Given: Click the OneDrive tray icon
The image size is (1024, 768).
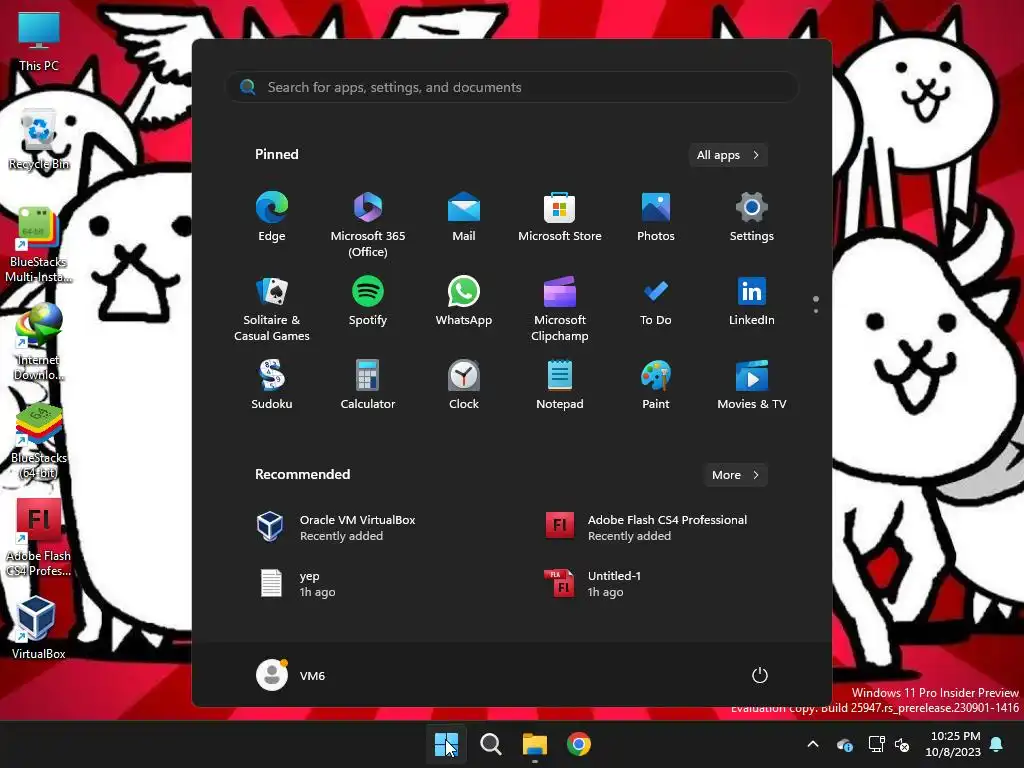Looking at the screenshot, I should click(845, 744).
